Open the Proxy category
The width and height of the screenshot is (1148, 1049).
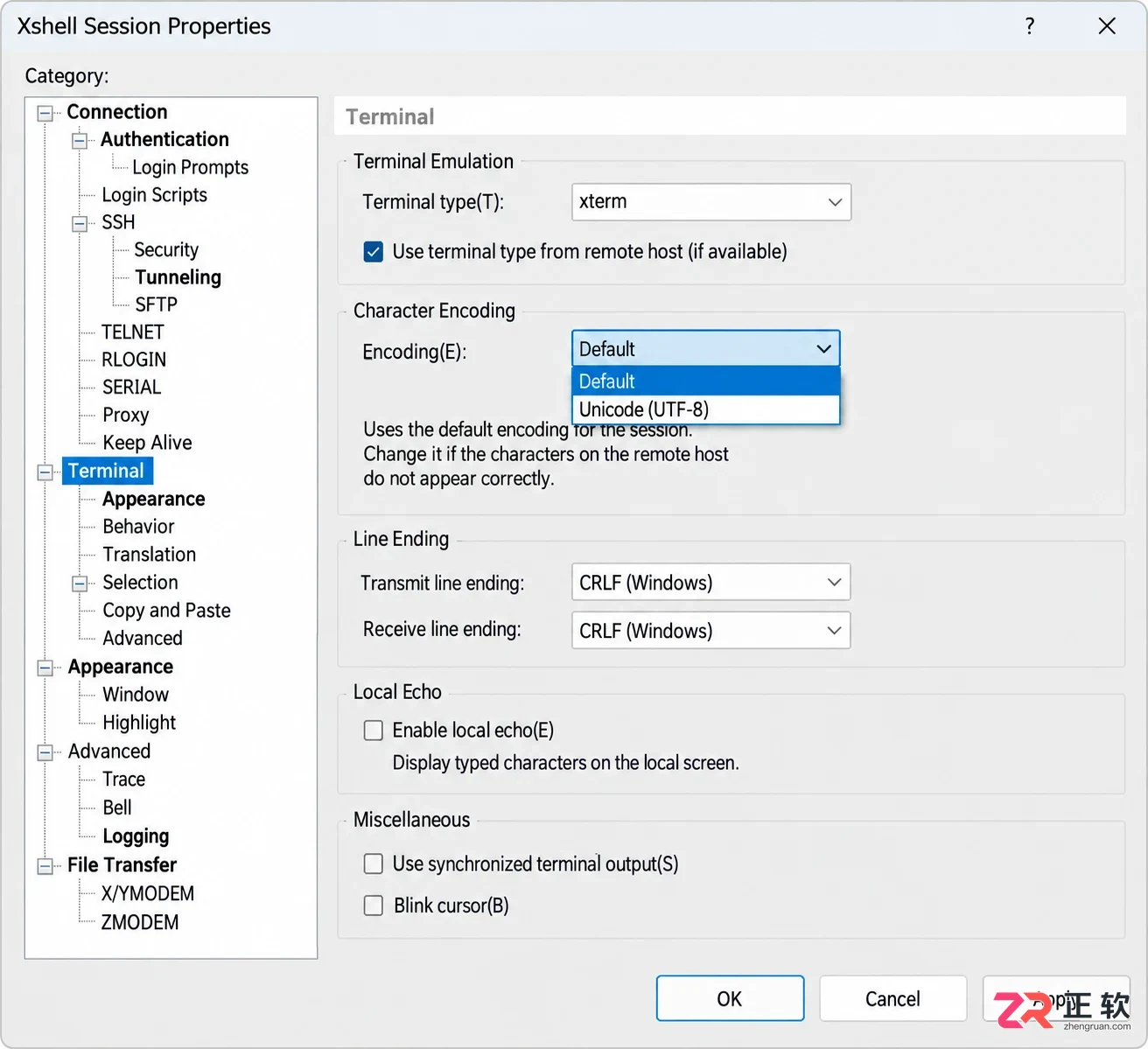125,415
